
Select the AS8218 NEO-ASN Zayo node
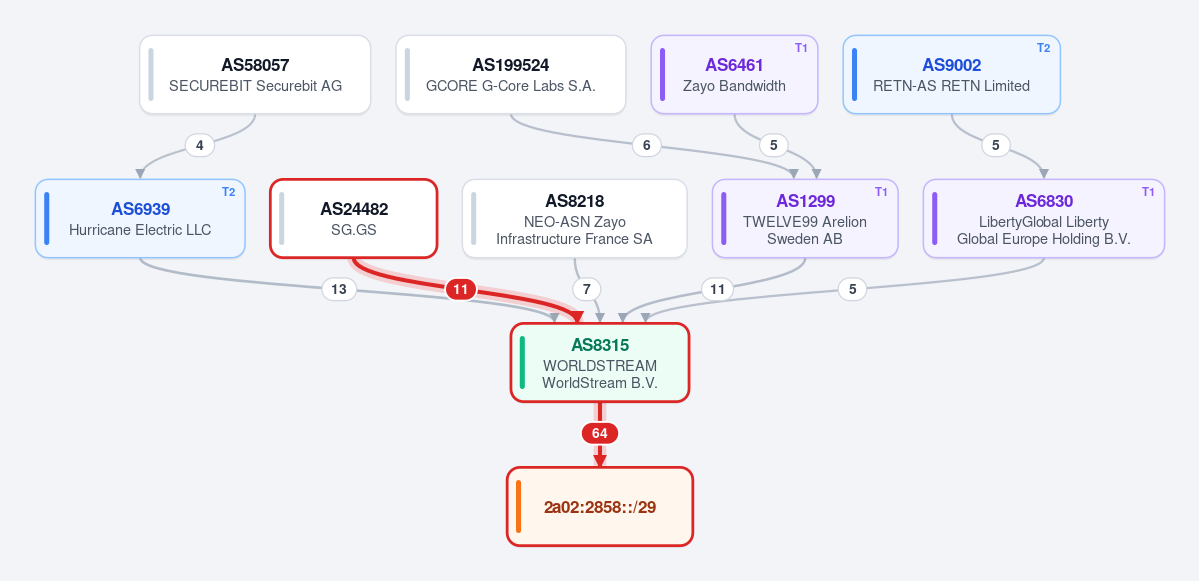[x=574, y=219]
